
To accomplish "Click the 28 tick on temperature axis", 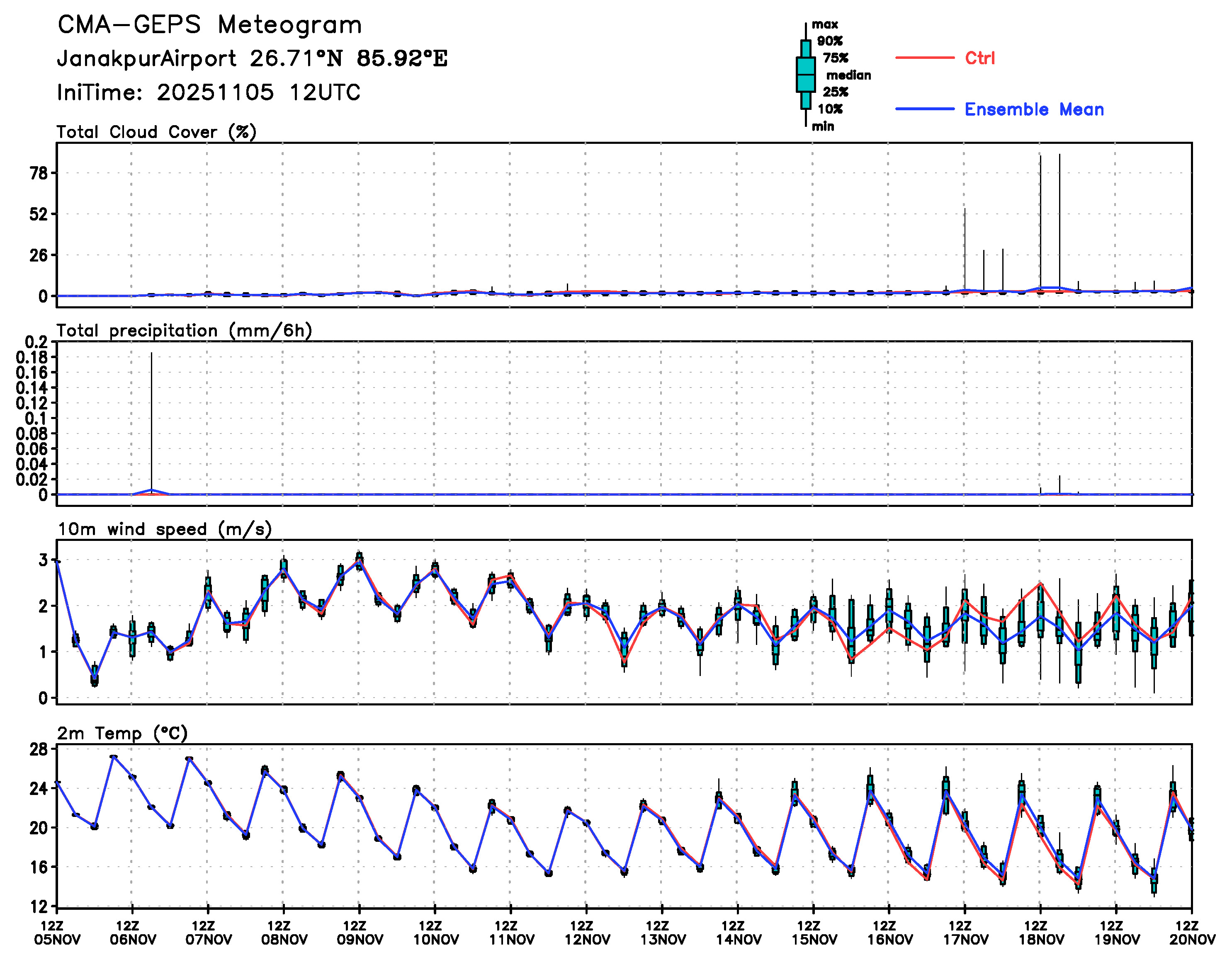I will pos(39,749).
